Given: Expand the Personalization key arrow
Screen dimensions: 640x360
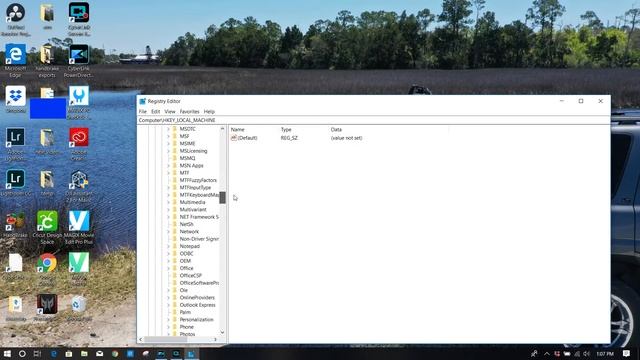Looking at the screenshot, I should click(168, 320).
